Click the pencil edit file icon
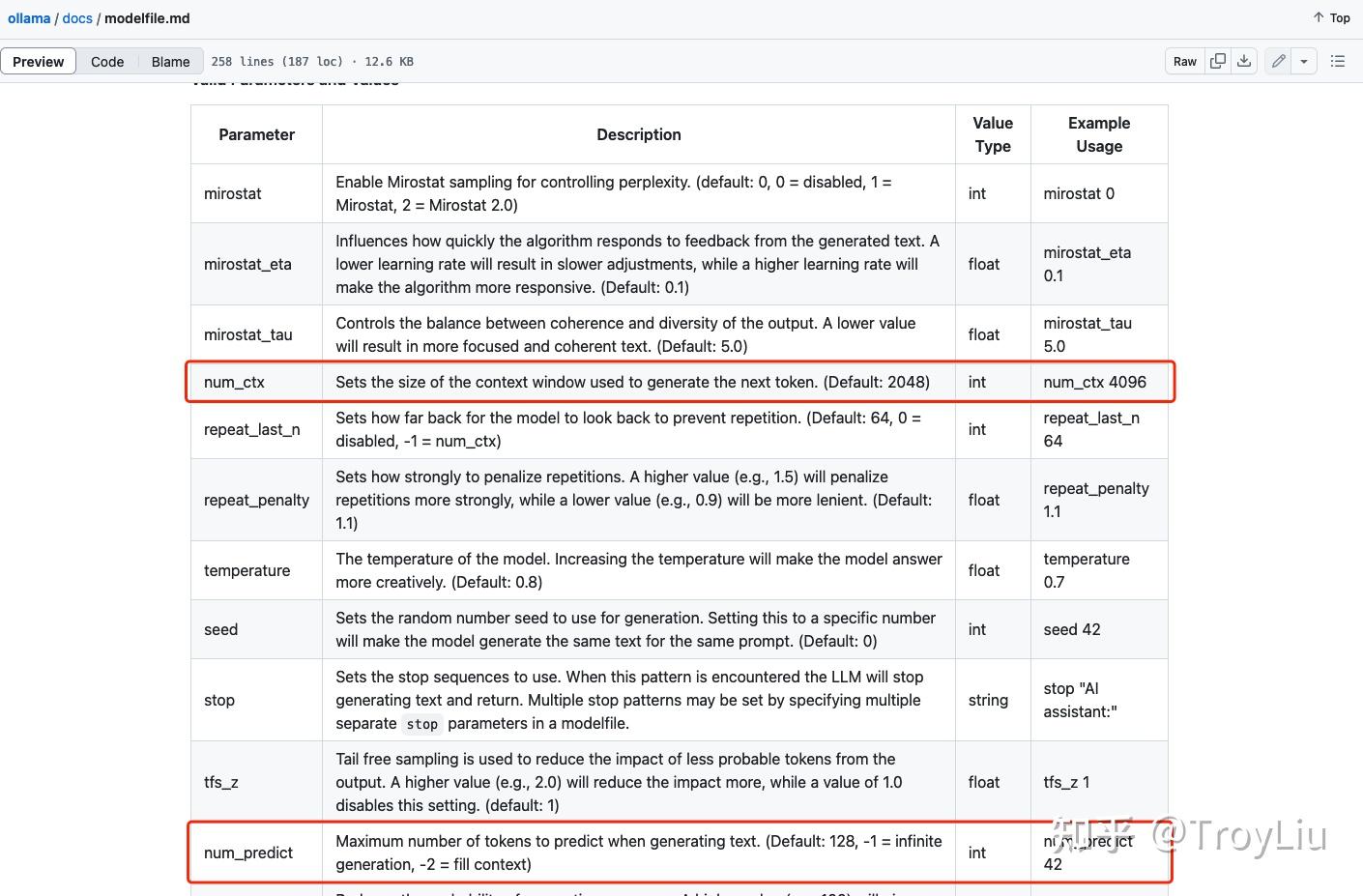 pos(1278,61)
